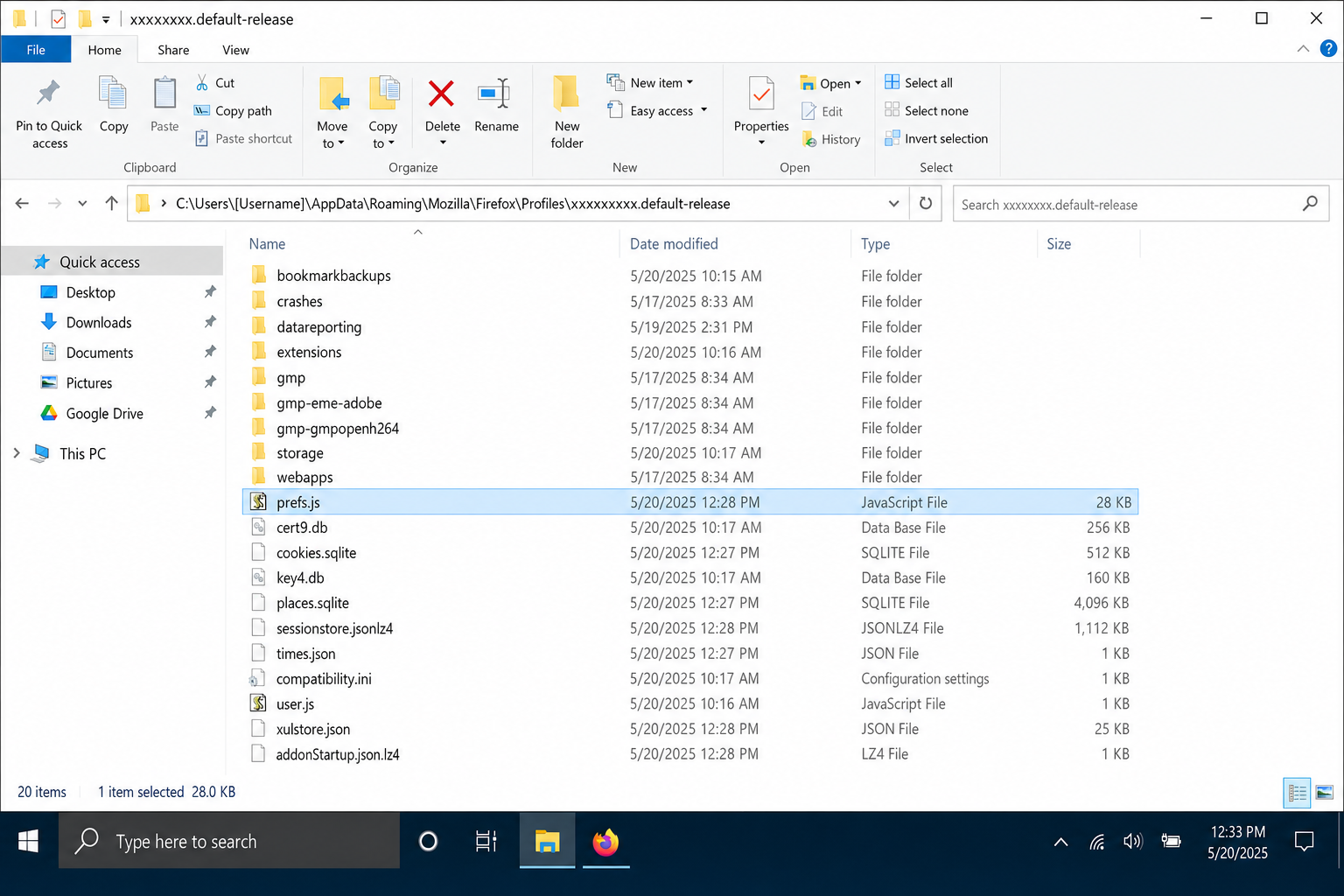Click Copy path in Clipboard group

tap(234, 111)
